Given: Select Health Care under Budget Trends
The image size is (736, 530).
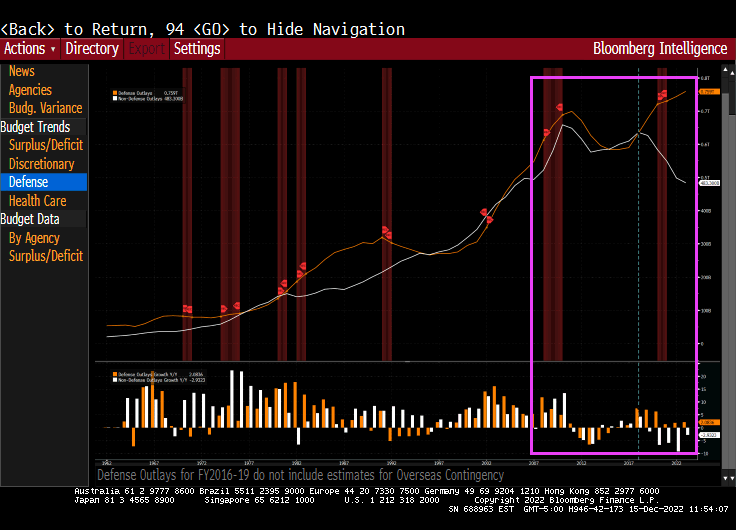Looking at the screenshot, I should pos(37,201).
